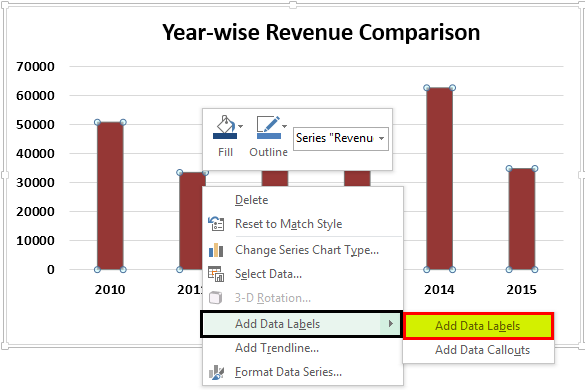
Task: Expand Add Data Labels submenu arrow
Action: tap(391, 324)
